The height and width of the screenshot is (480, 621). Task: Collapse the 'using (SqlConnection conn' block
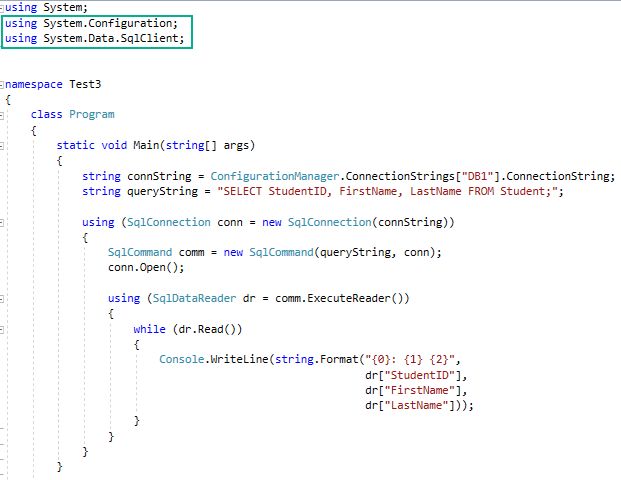tap(2, 223)
